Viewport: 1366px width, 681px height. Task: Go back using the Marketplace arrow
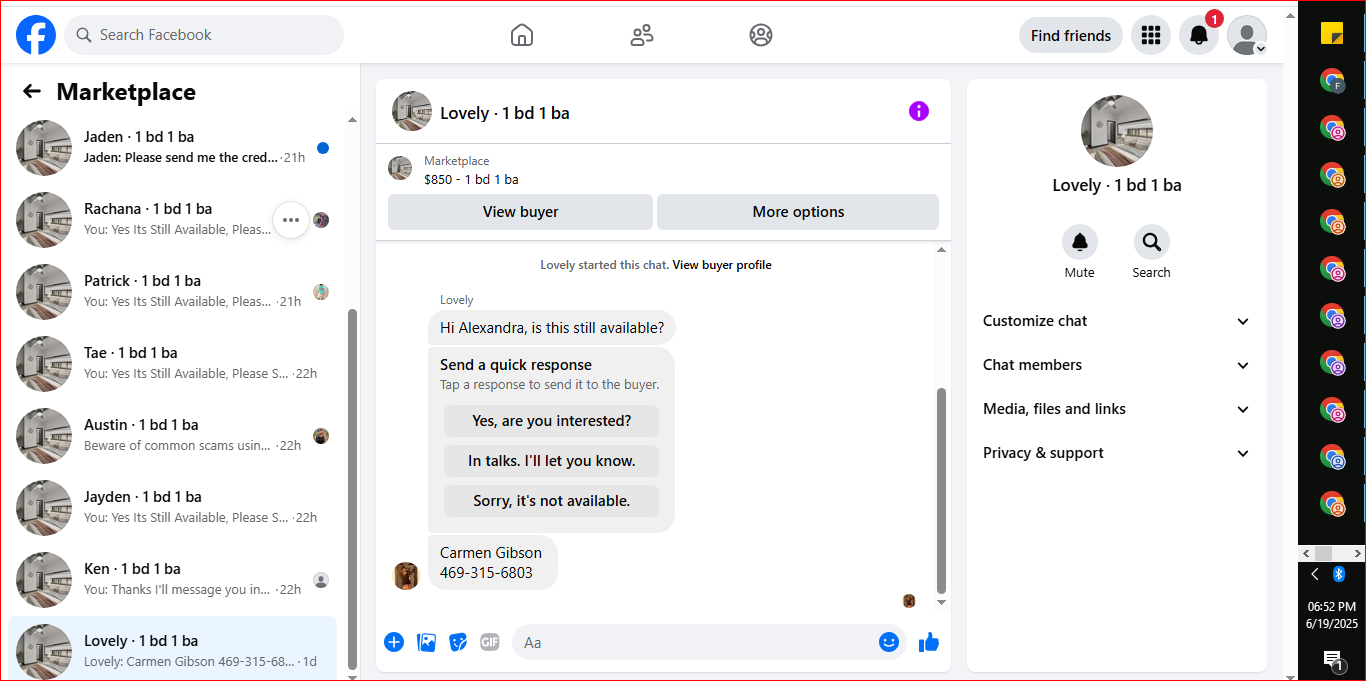[32, 92]
